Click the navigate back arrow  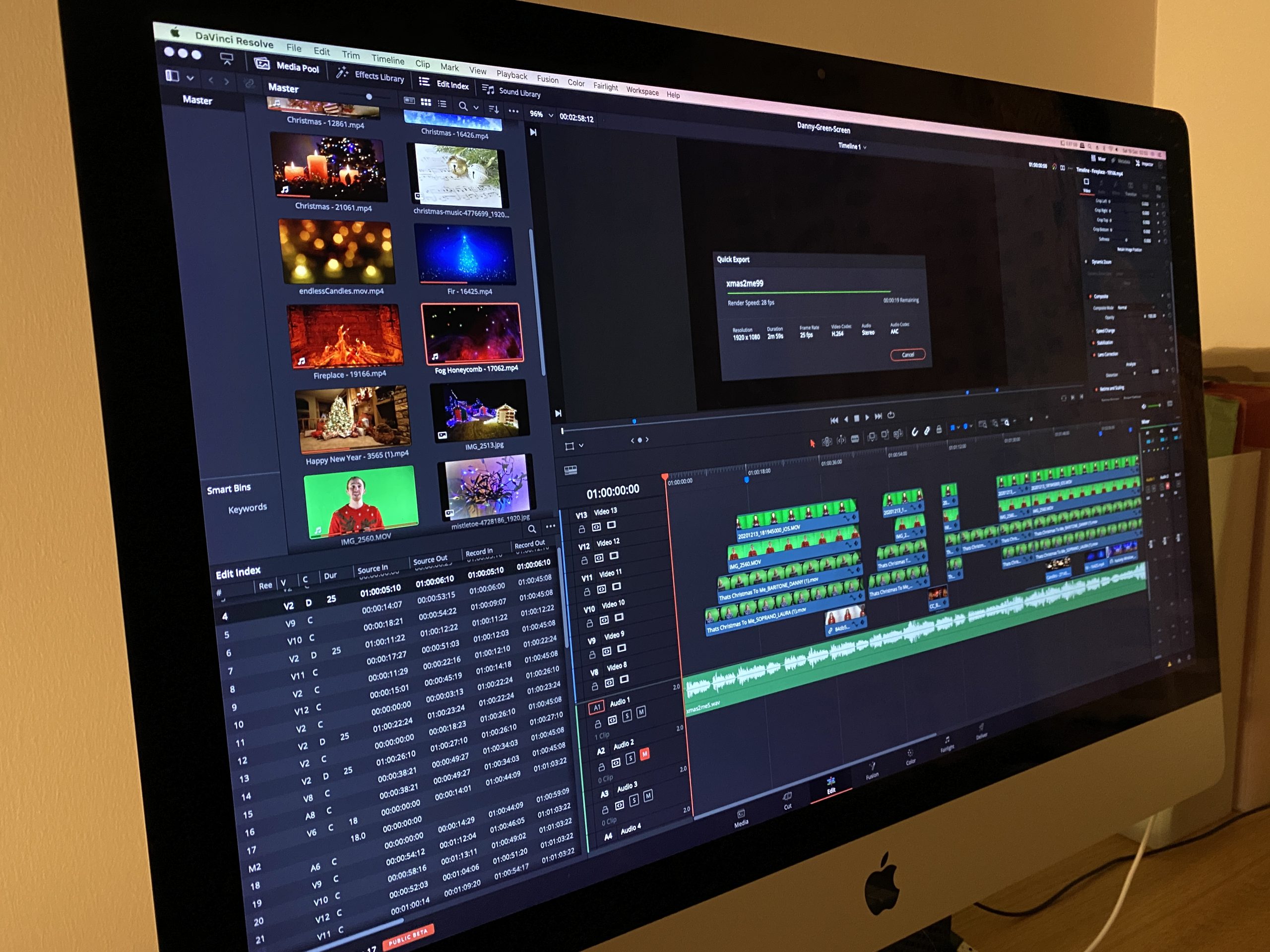click(211, 80)
